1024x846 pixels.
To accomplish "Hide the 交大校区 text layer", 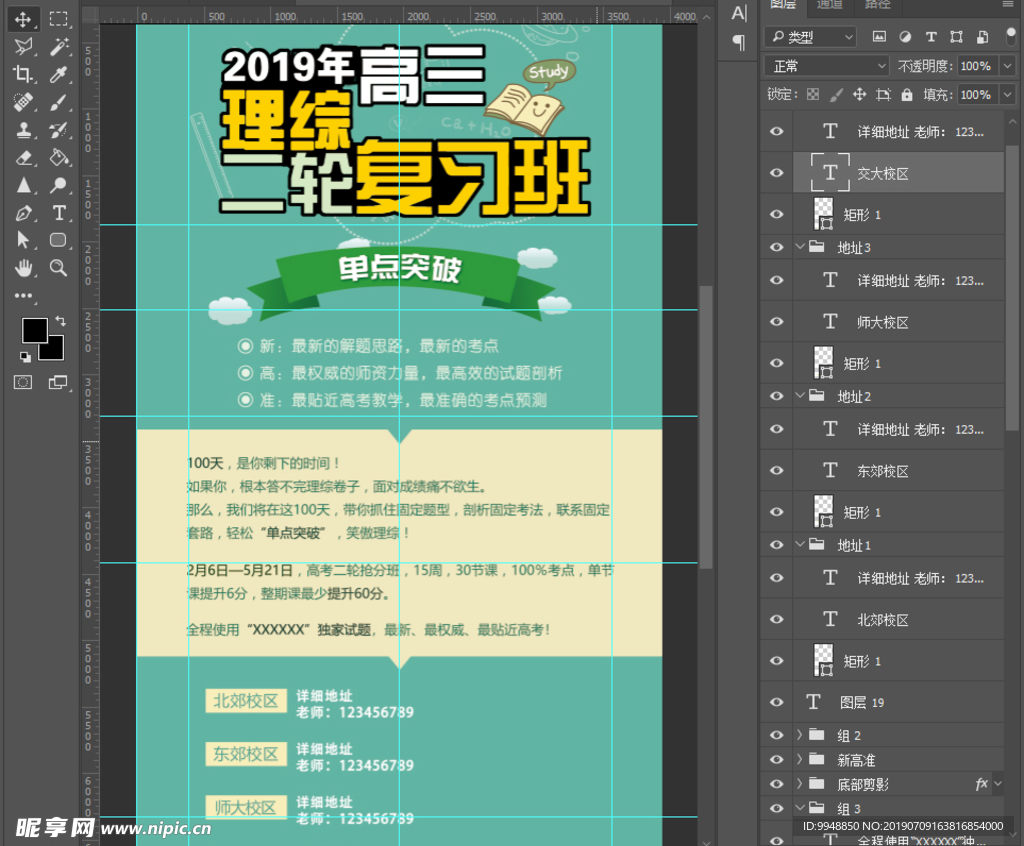I will (776, 172).
